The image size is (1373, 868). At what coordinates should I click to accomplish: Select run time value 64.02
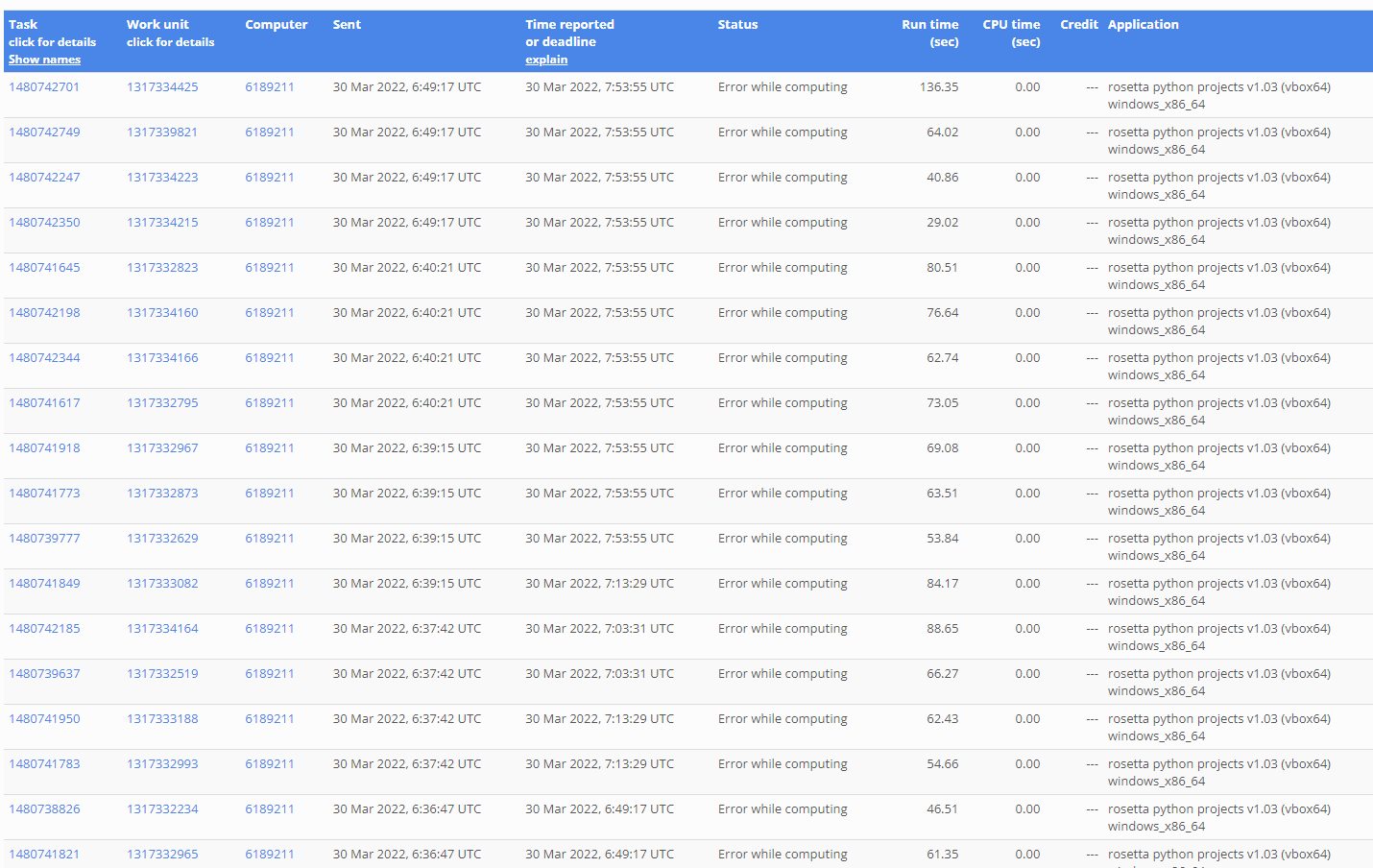point(942,132)
